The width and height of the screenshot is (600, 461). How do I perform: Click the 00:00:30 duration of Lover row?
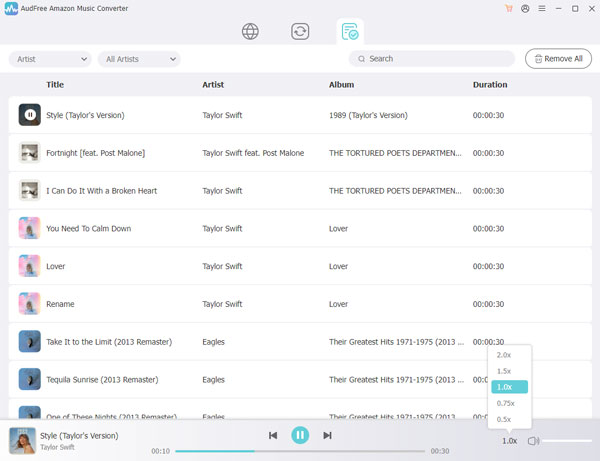tap(488, 266)
